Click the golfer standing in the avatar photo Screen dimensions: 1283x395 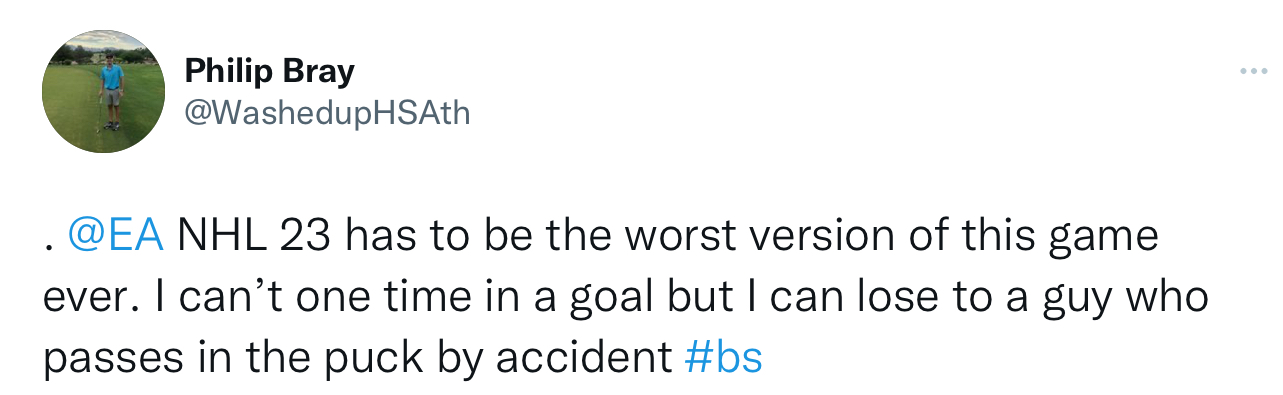coord(111,93)
